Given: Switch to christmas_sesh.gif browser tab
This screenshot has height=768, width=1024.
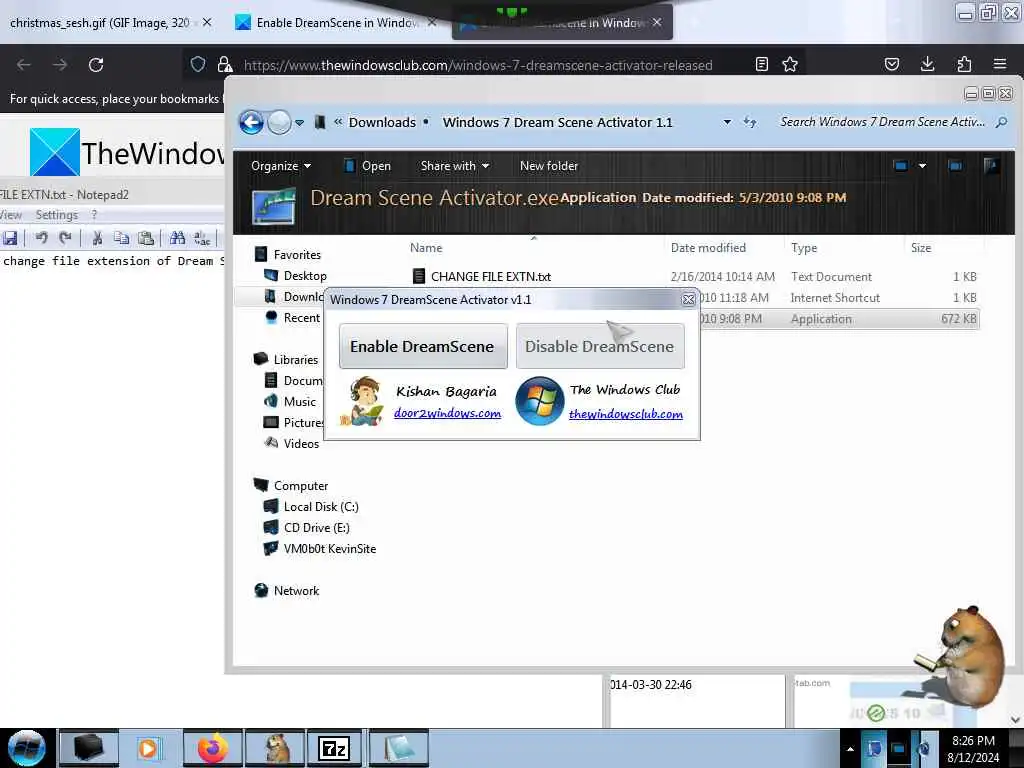Looking at the screenshot, I should coord(100,23).
